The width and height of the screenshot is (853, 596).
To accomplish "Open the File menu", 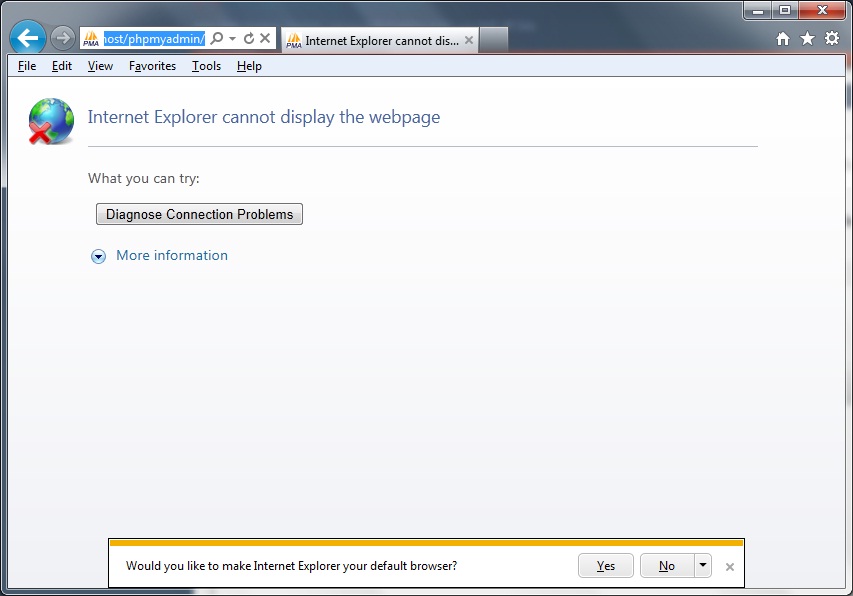I will [27, 66].
